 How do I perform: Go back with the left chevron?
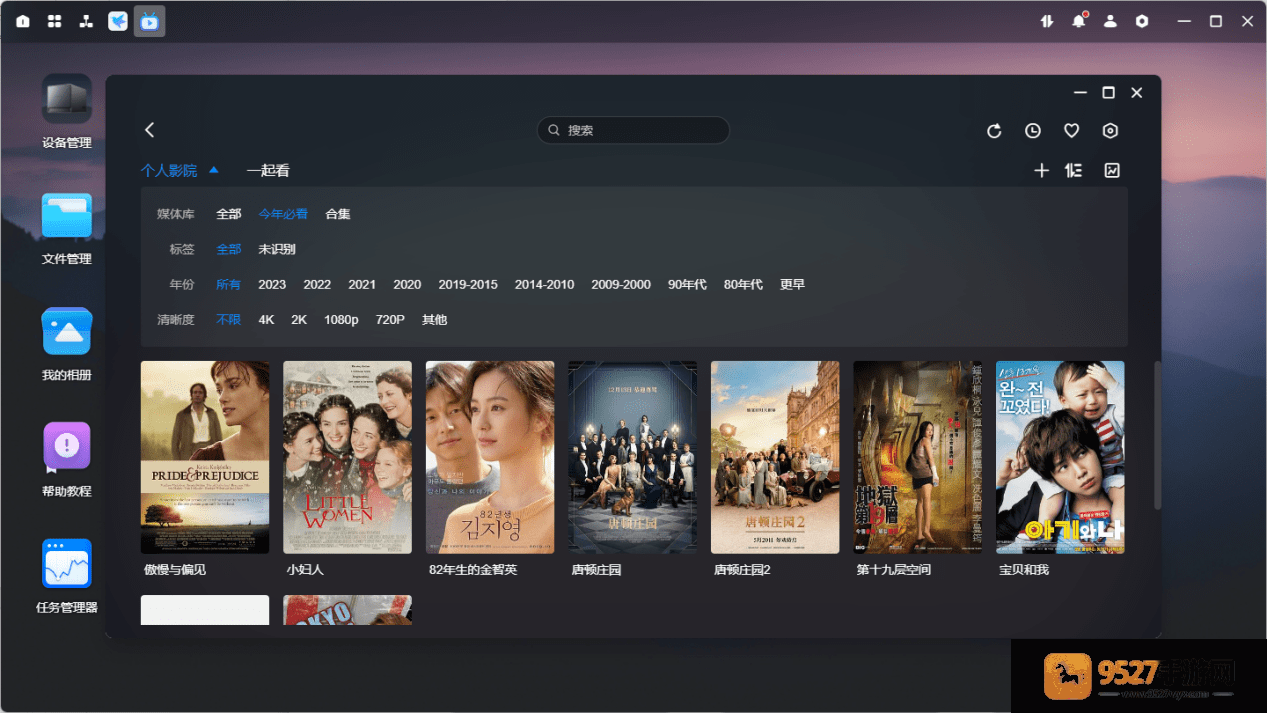[150, 130]
